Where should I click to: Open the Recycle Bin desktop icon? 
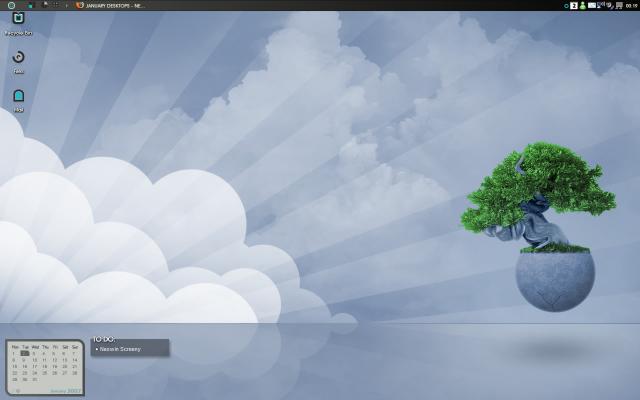18,18
